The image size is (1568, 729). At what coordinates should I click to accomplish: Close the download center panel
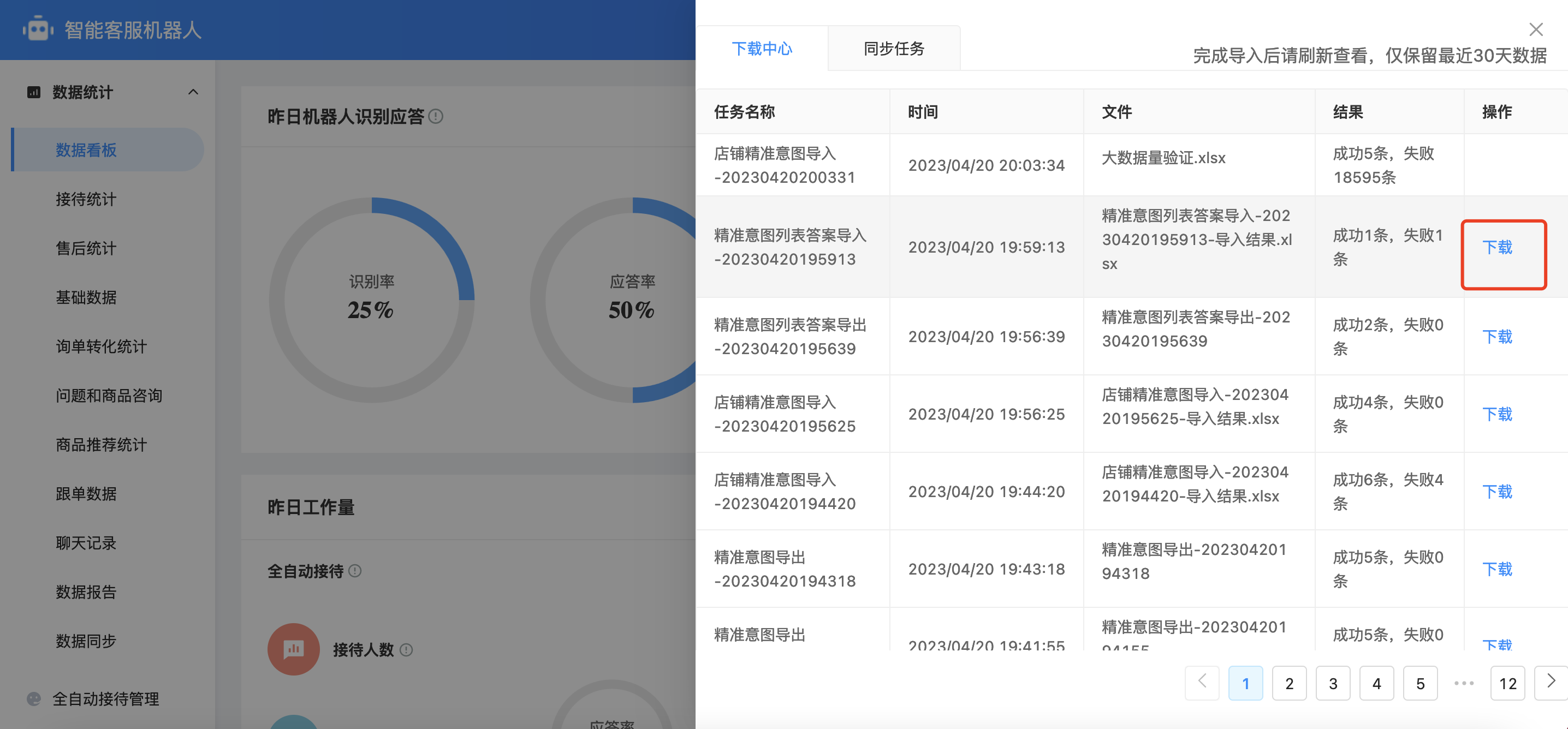click(x=1536, y=29)
